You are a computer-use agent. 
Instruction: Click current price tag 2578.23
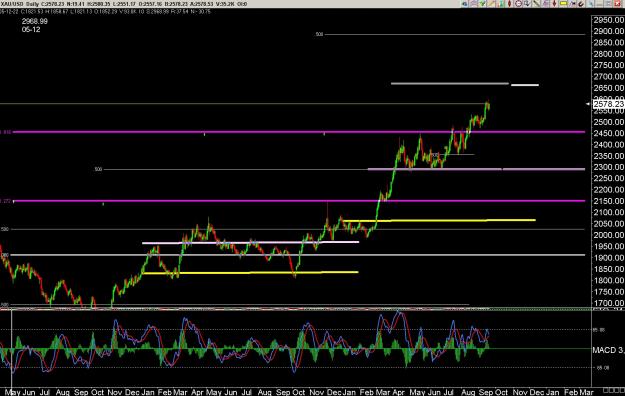[609, 104]
